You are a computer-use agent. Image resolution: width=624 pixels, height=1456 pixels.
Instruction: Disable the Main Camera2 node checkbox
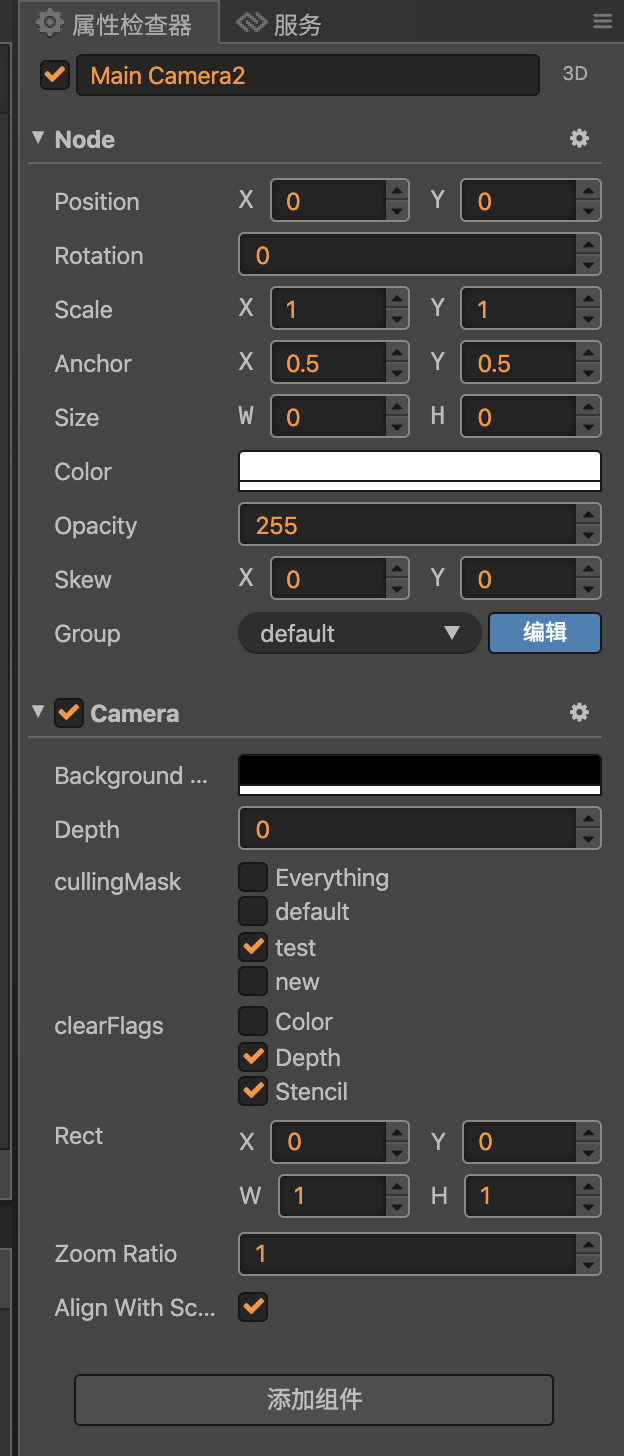tap(54, 75)
